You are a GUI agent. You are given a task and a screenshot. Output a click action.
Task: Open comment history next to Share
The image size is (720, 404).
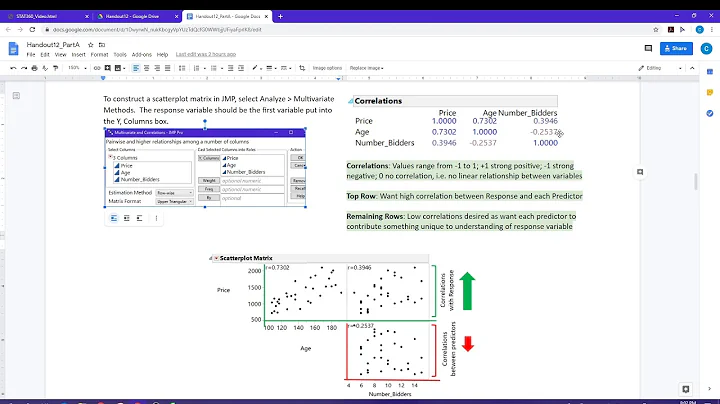point(648,48)
